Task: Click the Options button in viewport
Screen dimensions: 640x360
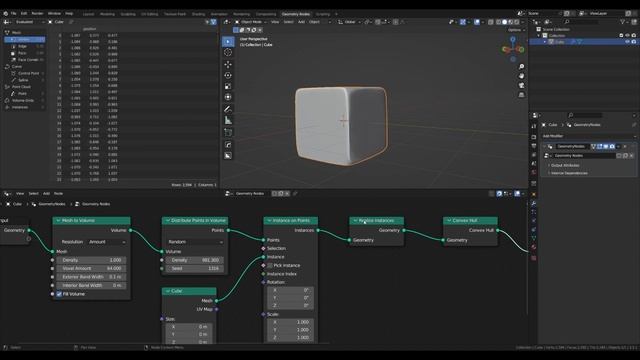Action: pyautogui.click(x=515, y=30)
